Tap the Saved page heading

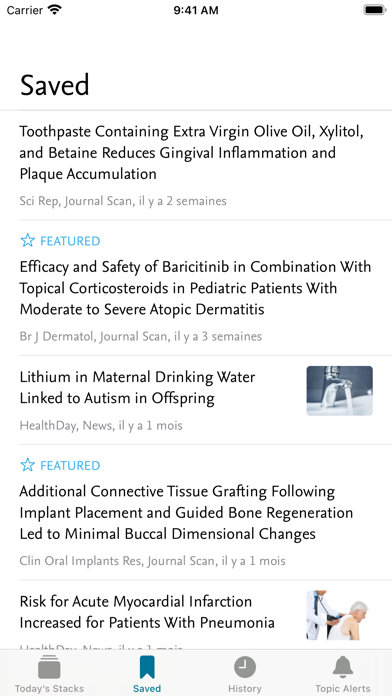tap(55, 85)
